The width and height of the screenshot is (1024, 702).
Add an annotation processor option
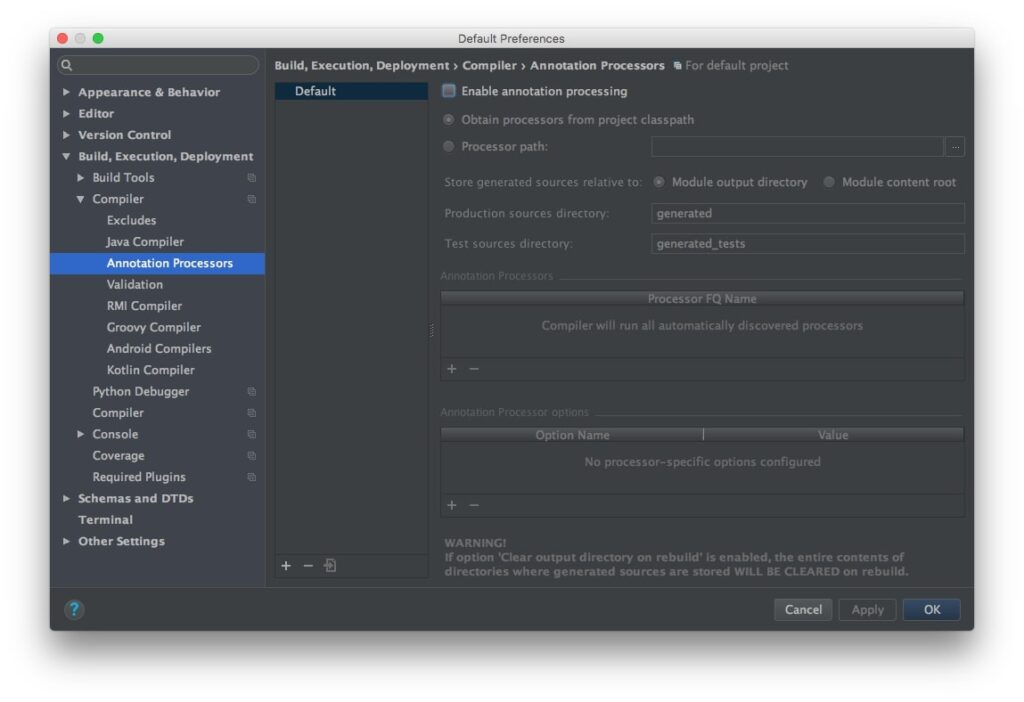[452, 505]
